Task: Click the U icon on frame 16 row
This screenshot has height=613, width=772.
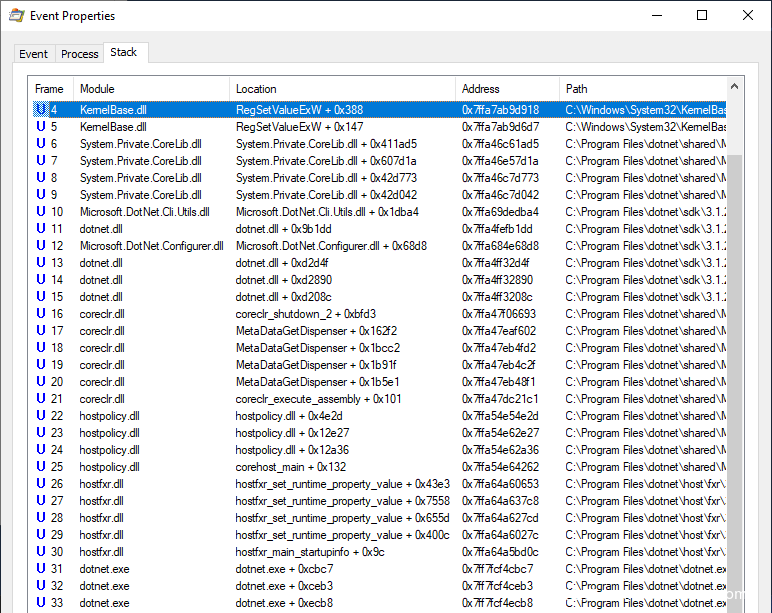Action: 40,314
